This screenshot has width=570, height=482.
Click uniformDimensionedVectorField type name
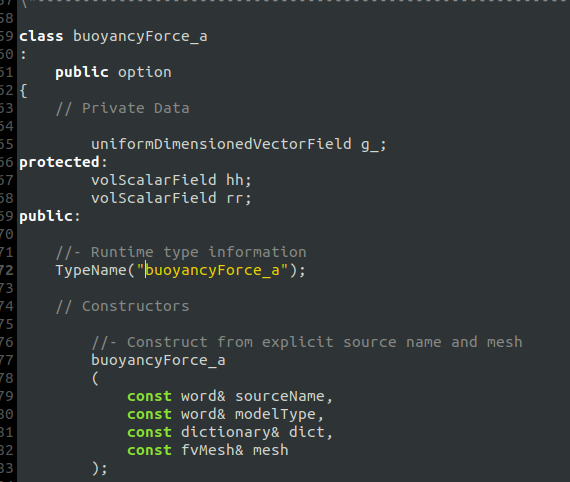(221, 144)
